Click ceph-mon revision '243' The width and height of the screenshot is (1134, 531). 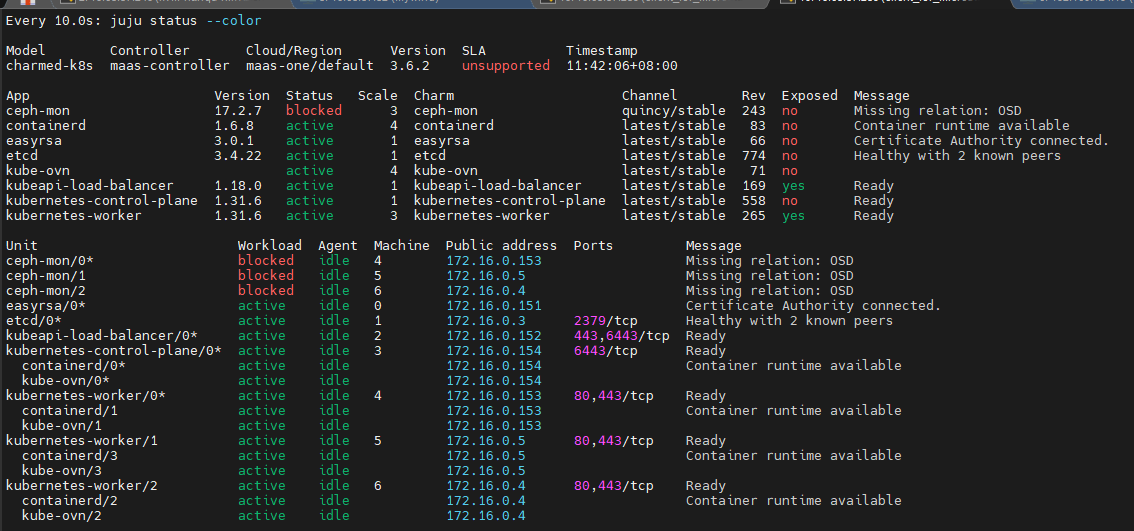point(754,111)
